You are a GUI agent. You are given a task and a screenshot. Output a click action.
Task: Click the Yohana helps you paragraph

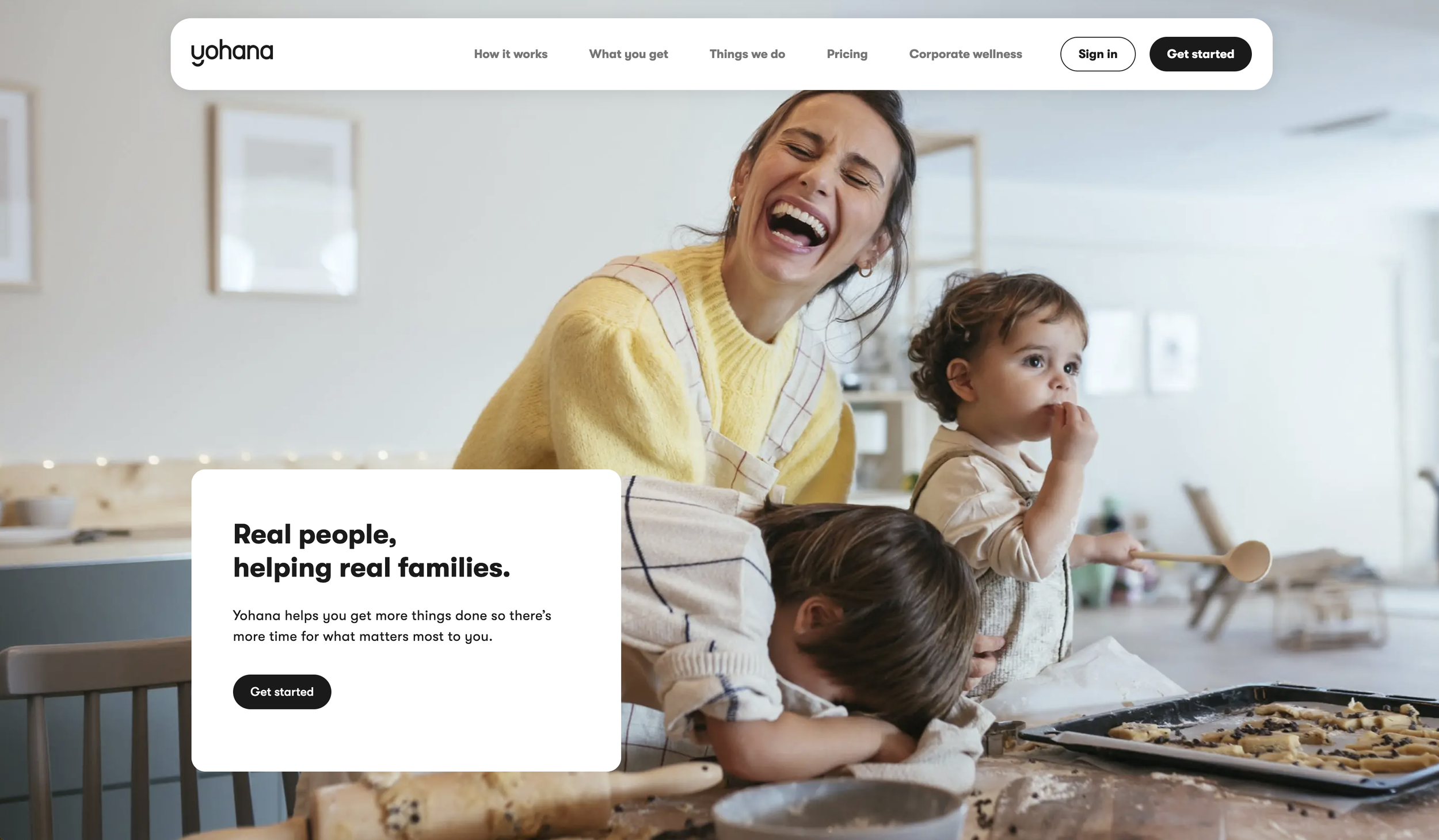[x=392, y=626]
